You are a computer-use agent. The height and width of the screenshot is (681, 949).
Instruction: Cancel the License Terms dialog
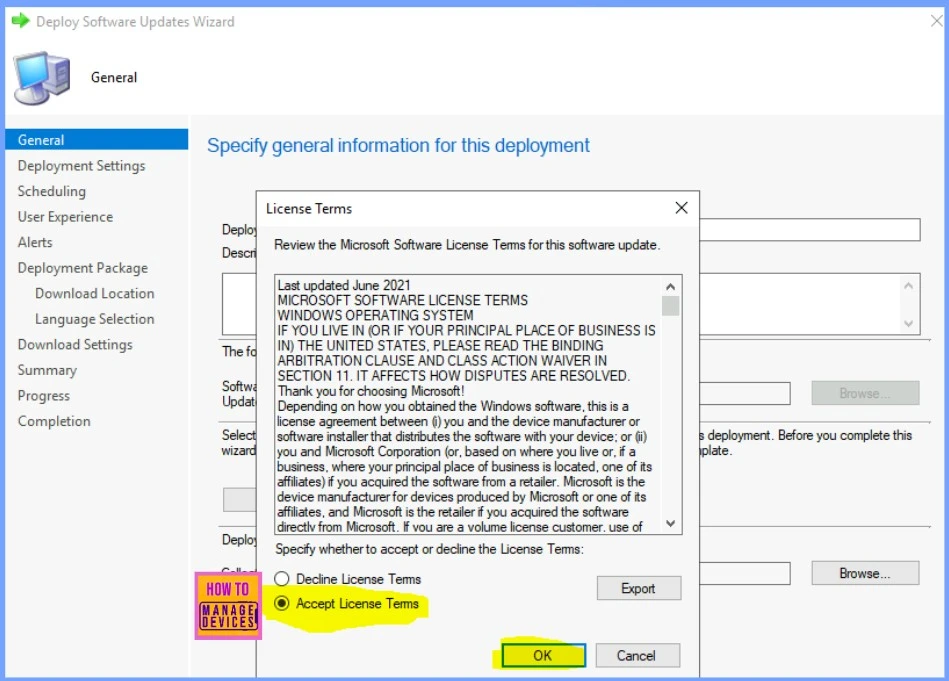pyautogui.click(x=637, y=656)
